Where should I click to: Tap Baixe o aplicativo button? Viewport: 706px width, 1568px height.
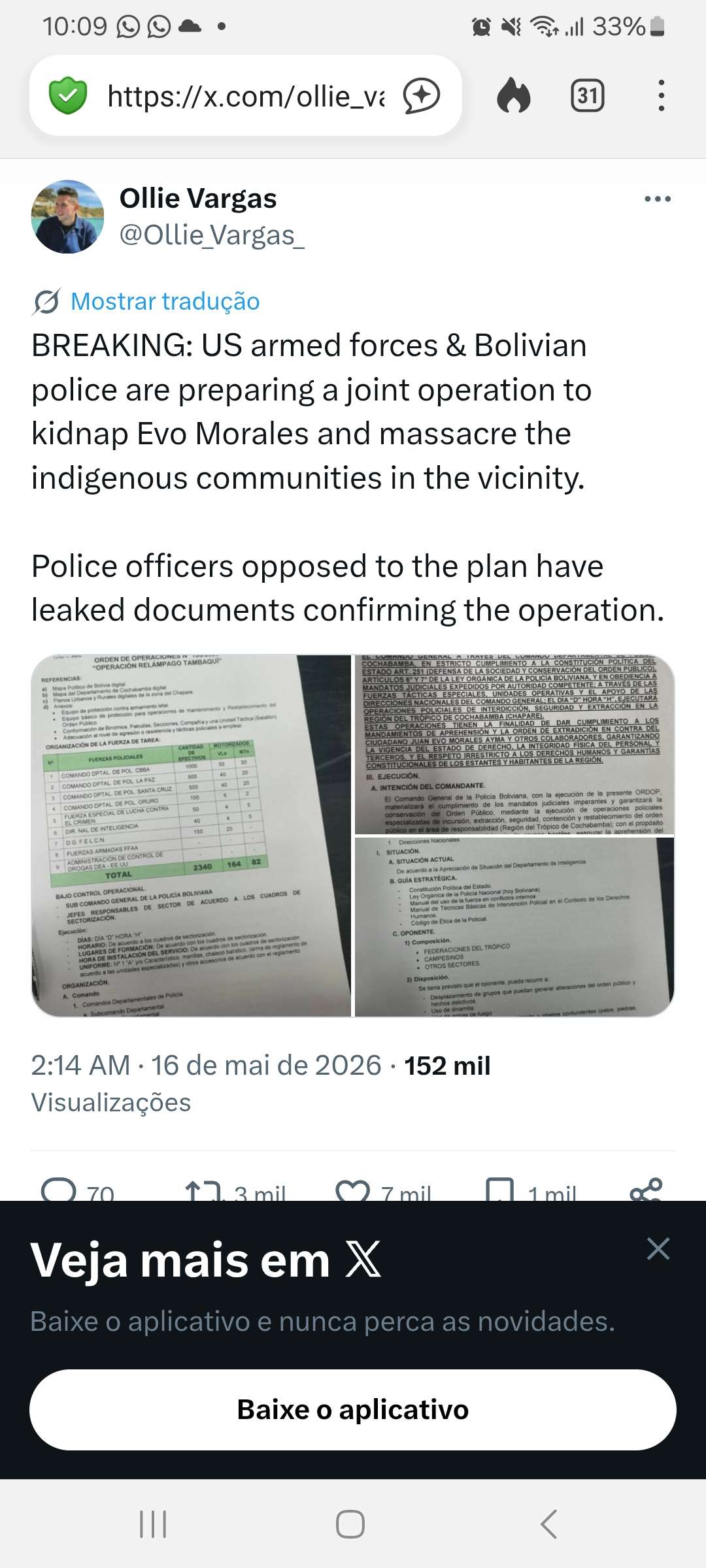(x=353, y=1410)
